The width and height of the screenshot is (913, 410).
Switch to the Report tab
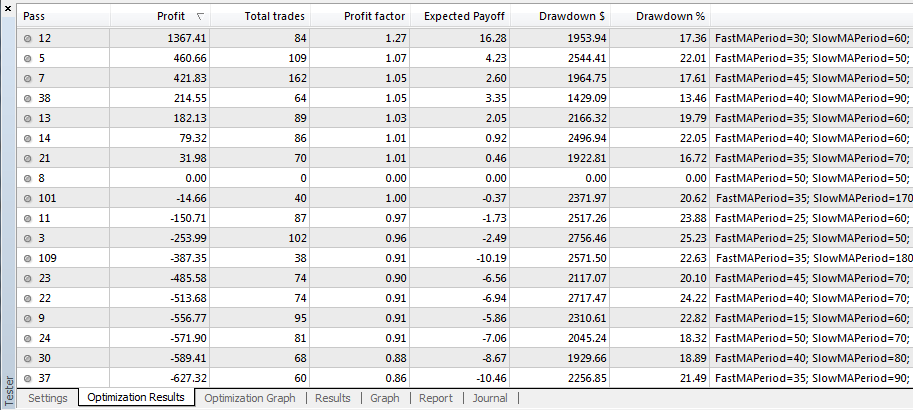(435, 398)
